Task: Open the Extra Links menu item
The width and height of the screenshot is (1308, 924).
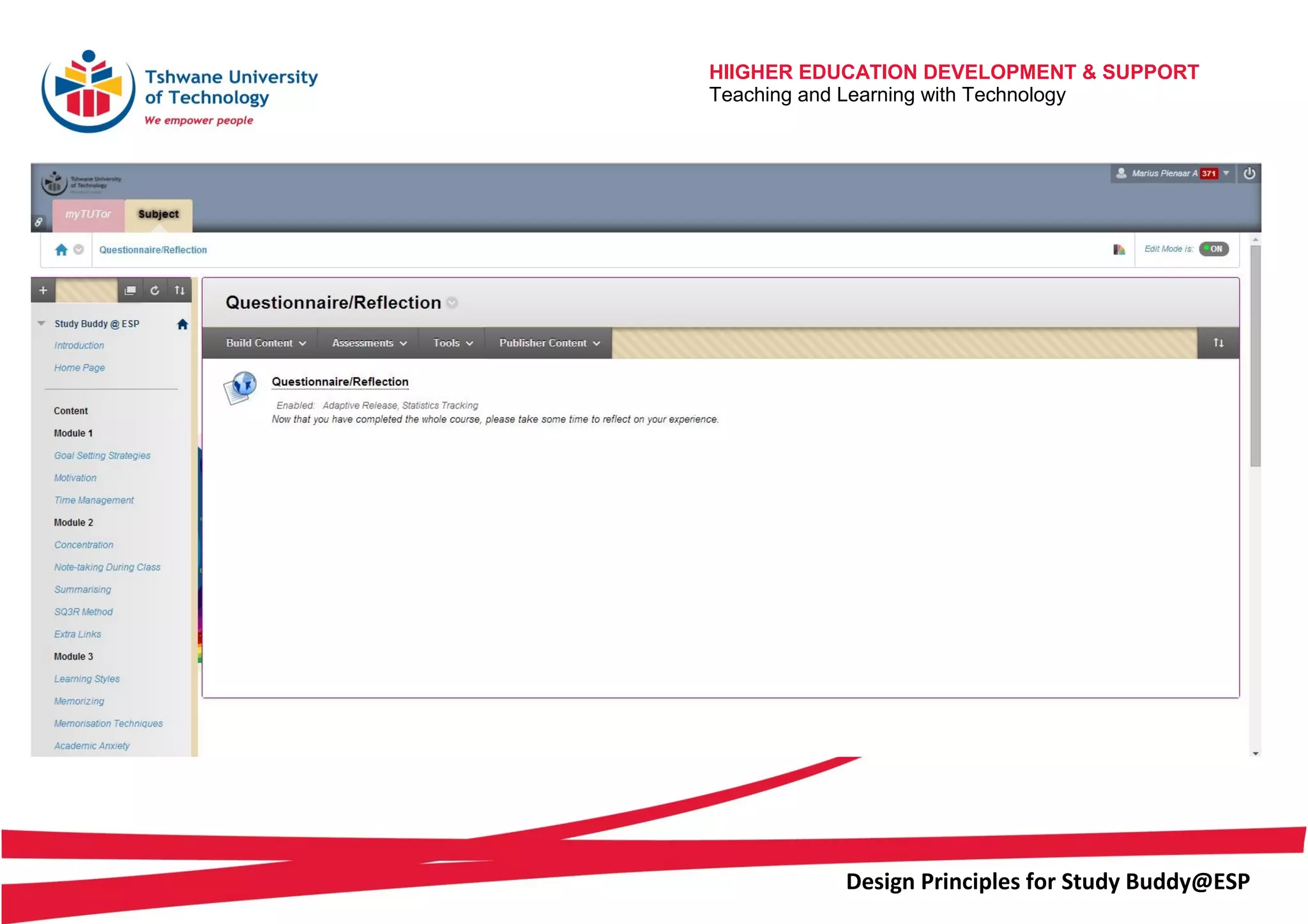Action: pos(77,635)
